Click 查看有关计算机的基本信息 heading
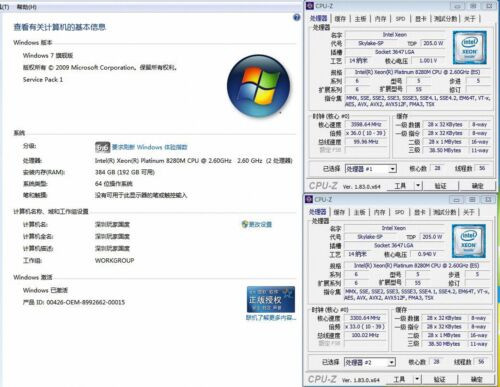Screen dimensions: 500x387 (x=60, y=27)
